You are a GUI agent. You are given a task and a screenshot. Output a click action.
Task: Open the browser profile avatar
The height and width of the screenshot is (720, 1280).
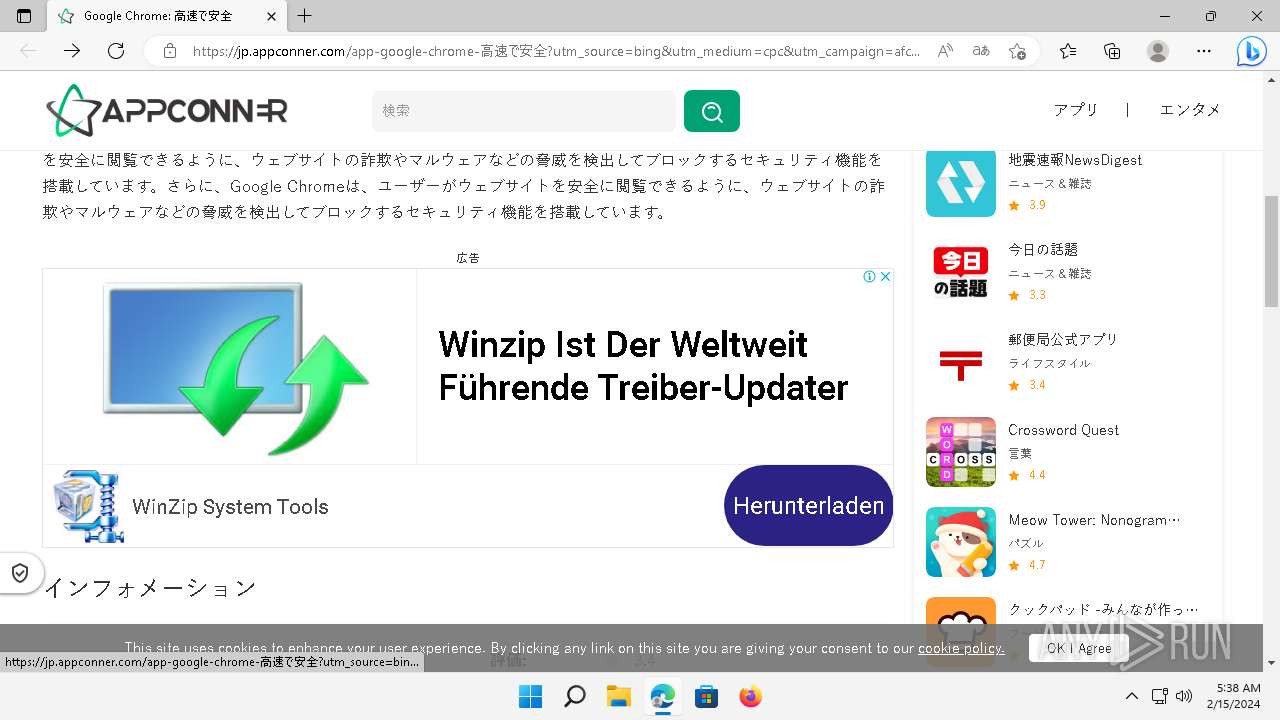(1158, 51)
